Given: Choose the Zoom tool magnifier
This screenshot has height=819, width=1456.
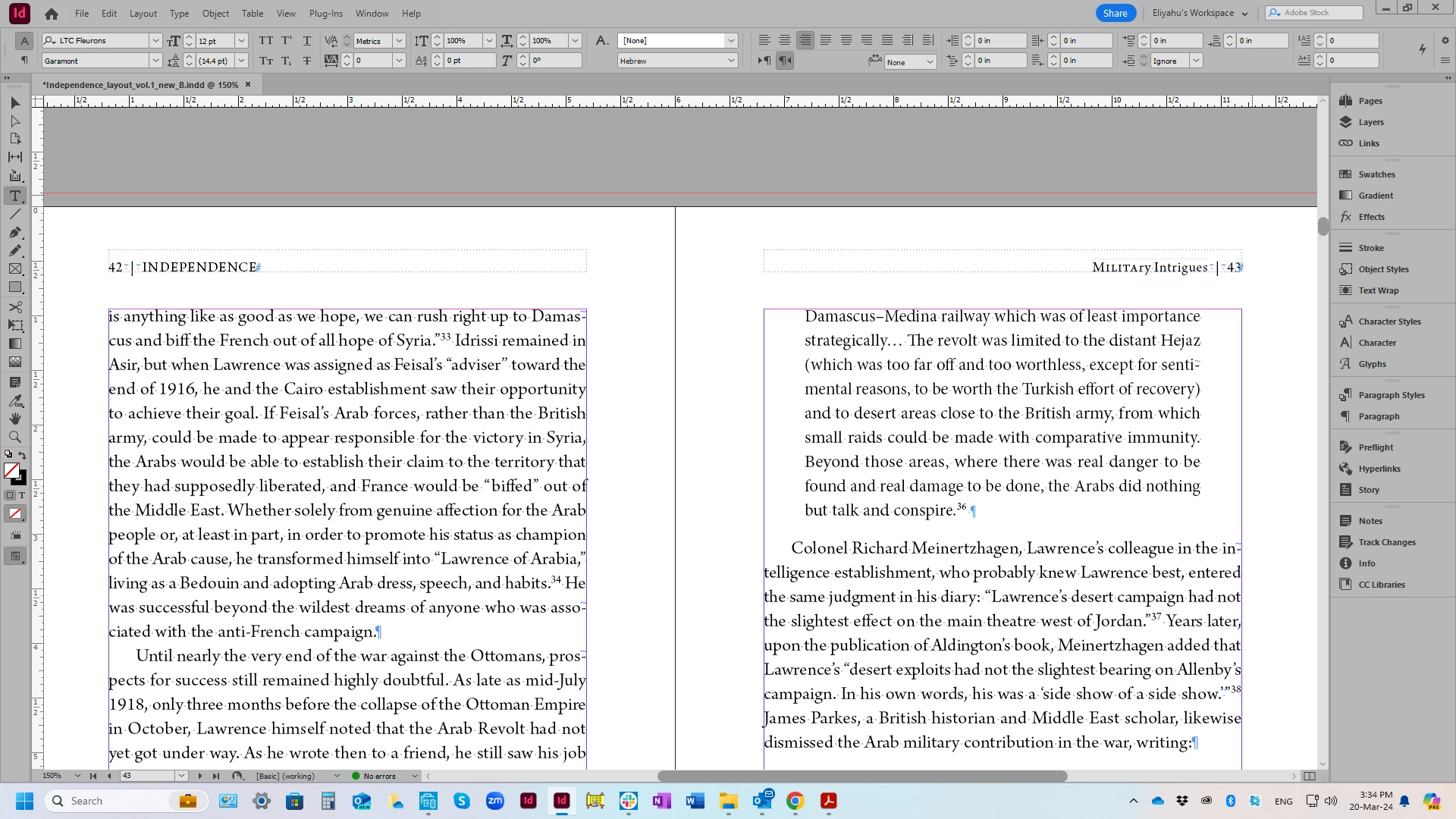Looking at the screenshot, I should [15, 437].
